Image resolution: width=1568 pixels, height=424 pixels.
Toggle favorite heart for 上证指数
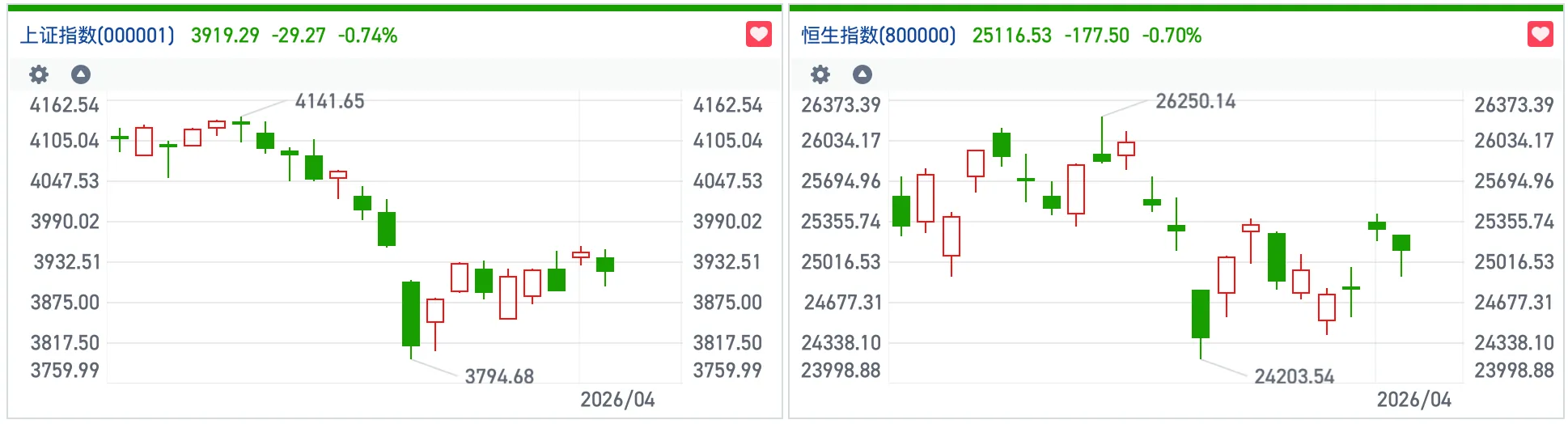click(758, 35)
